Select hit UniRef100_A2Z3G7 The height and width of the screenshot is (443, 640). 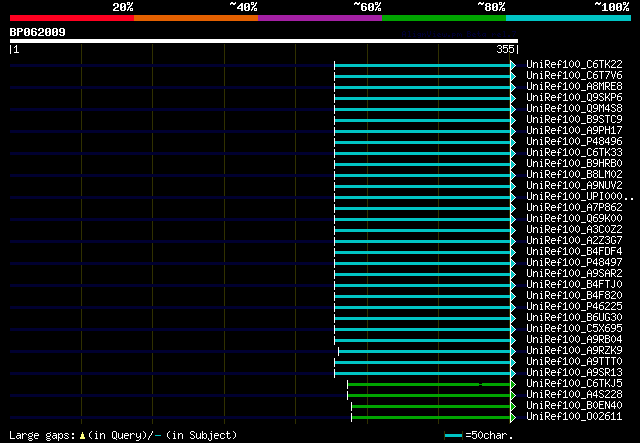[574, 241]
